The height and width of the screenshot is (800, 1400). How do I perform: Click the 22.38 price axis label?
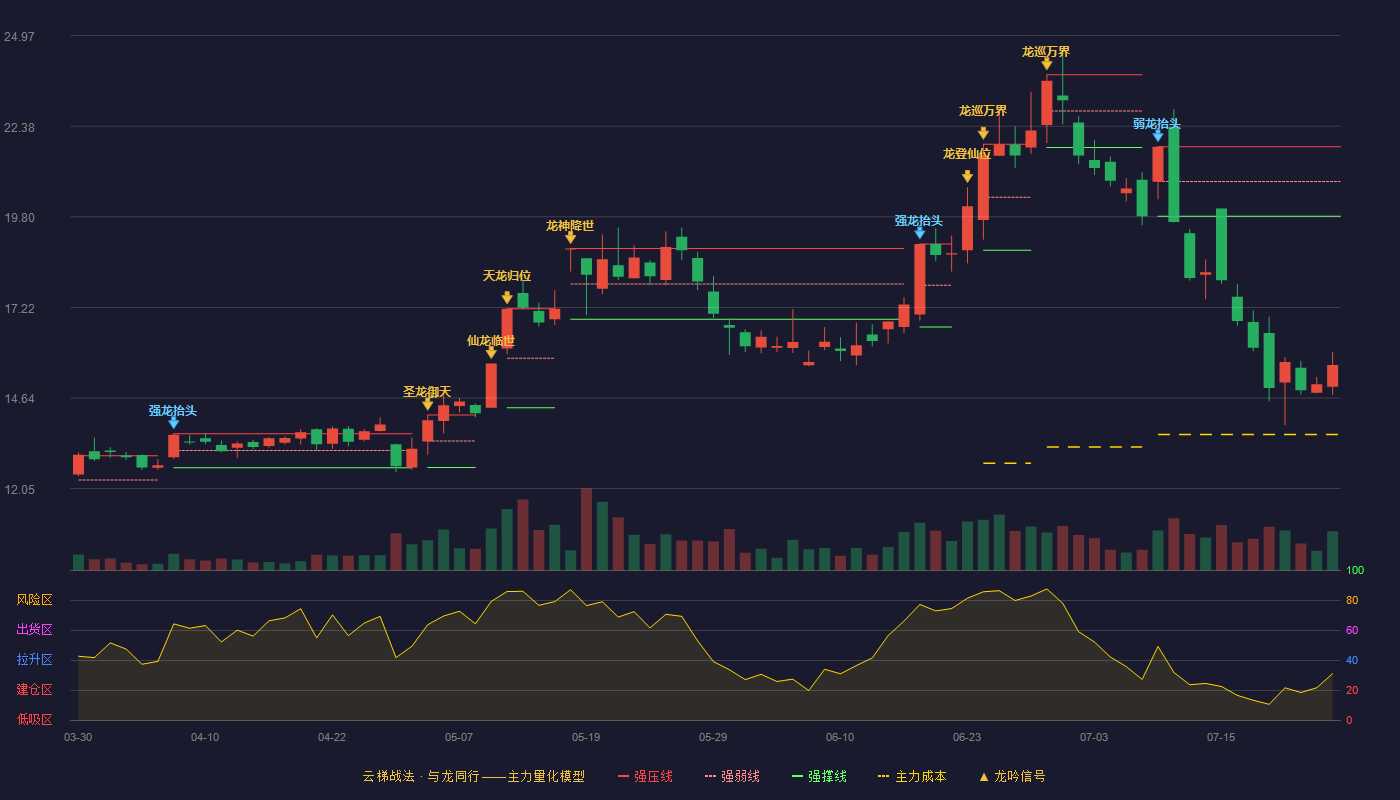click(19, 128)
